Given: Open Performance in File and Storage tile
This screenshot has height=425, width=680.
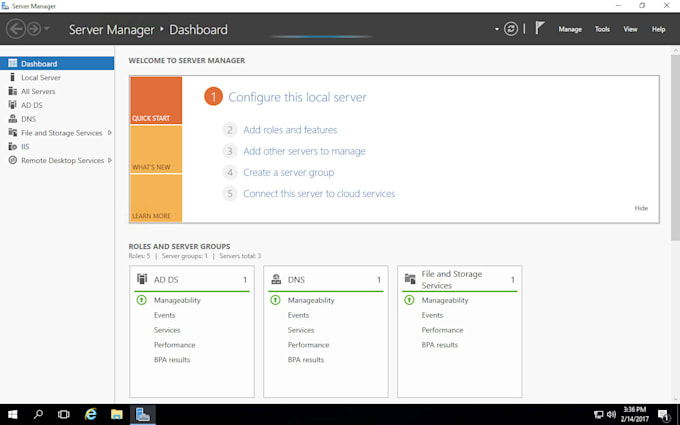Looking at the screenshot, I should pos(442,330).
